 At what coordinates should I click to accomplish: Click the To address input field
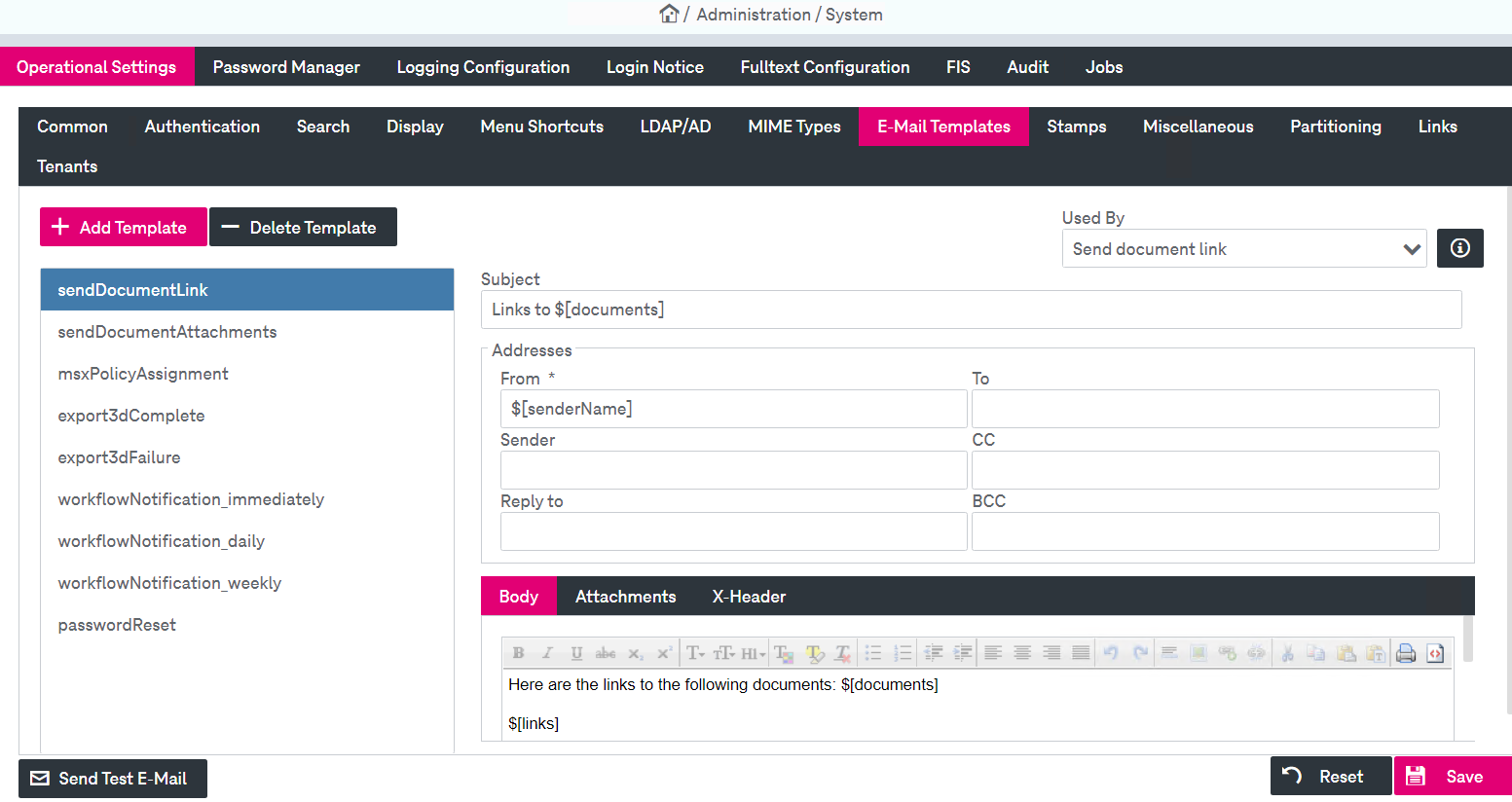(1204, 409)
